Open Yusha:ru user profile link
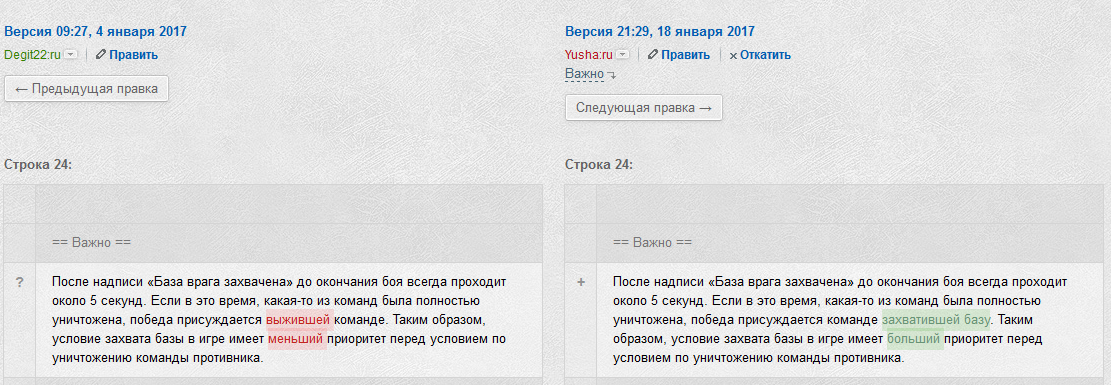Image resolution: width=1111 pixels, height=385 pixels. [x=589, y=55]
